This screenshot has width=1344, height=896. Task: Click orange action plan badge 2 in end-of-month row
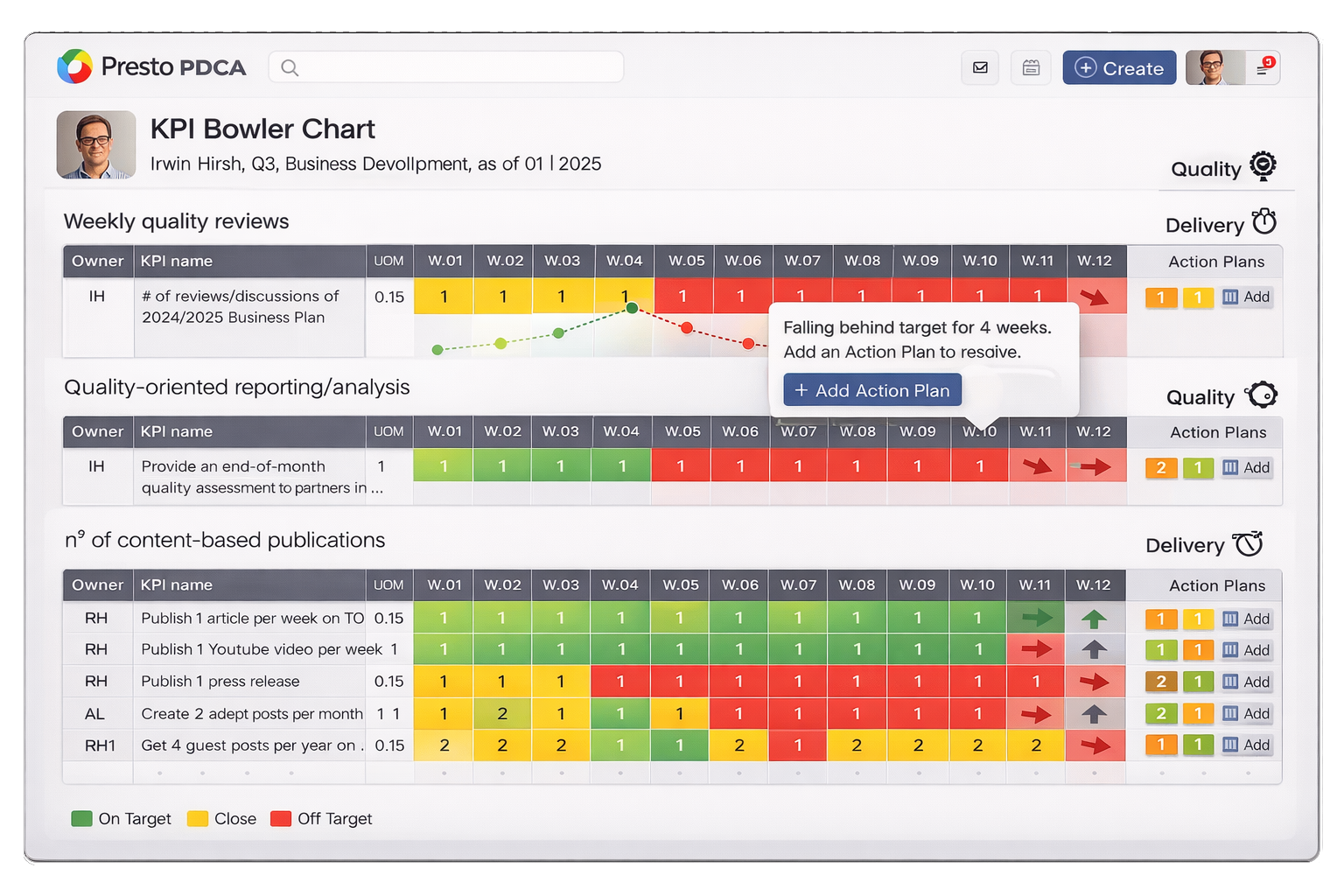1160,468
